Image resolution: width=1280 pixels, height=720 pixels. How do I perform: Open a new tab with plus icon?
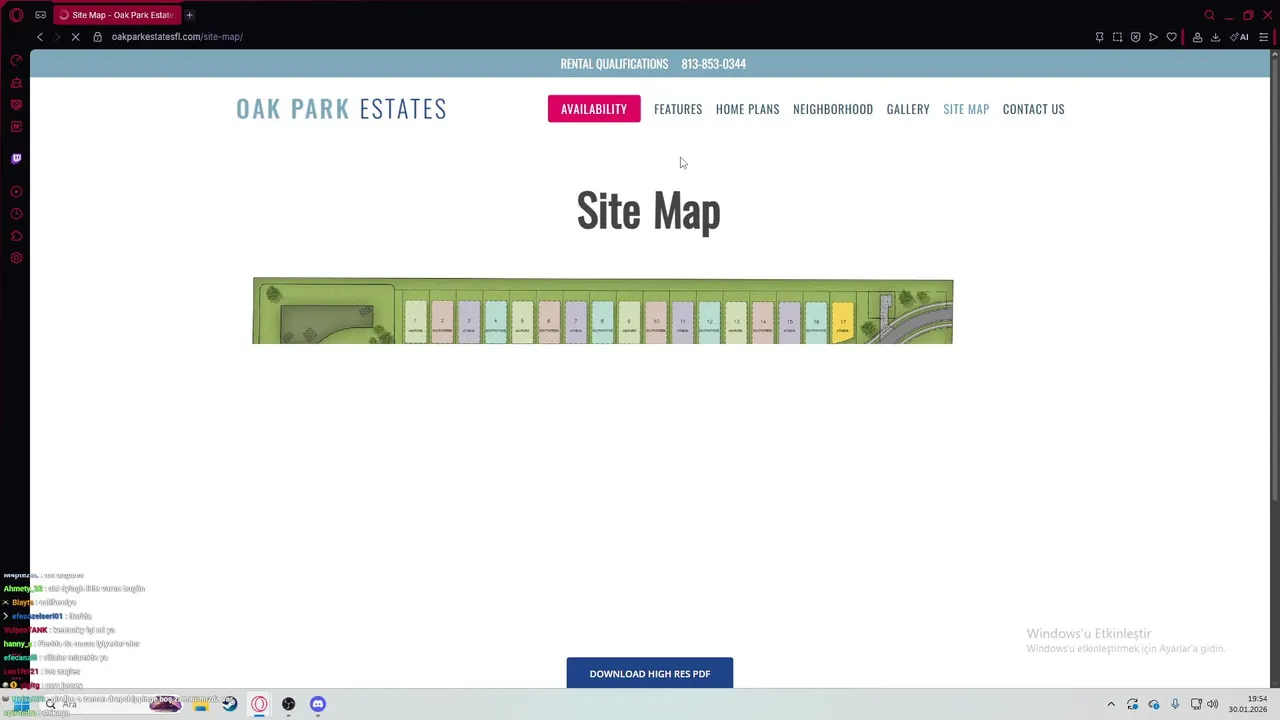(189, 15)
